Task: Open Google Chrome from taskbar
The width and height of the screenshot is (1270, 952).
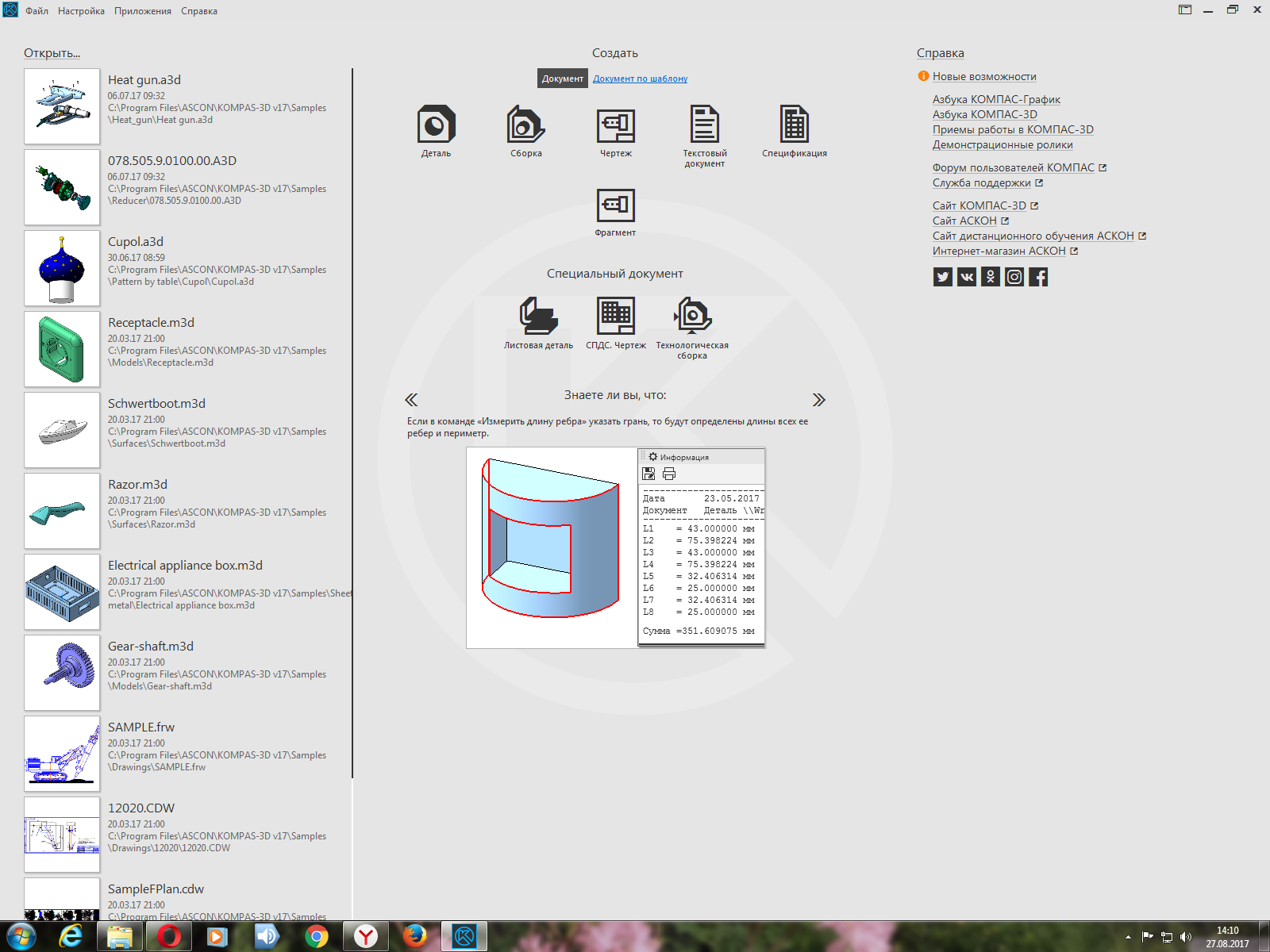Action: [317, 937]
